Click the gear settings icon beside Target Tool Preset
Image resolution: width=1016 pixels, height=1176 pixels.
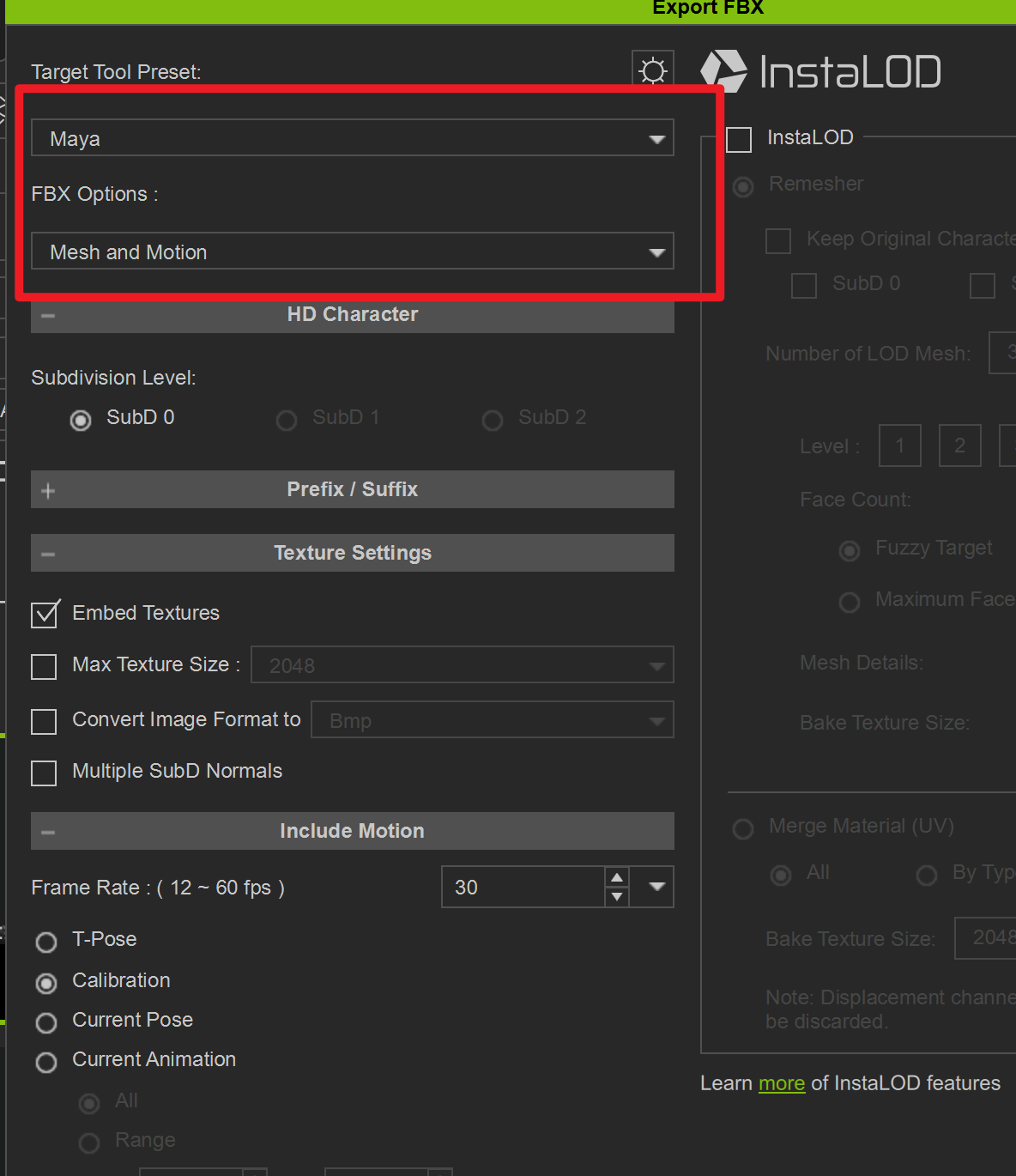point(653,70)
